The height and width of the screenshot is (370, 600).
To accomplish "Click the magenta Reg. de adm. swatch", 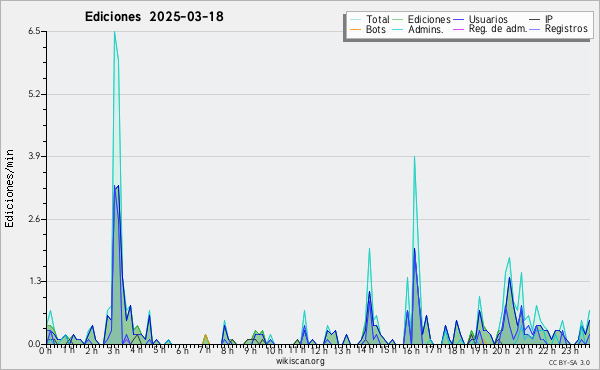I will point(458,29).
